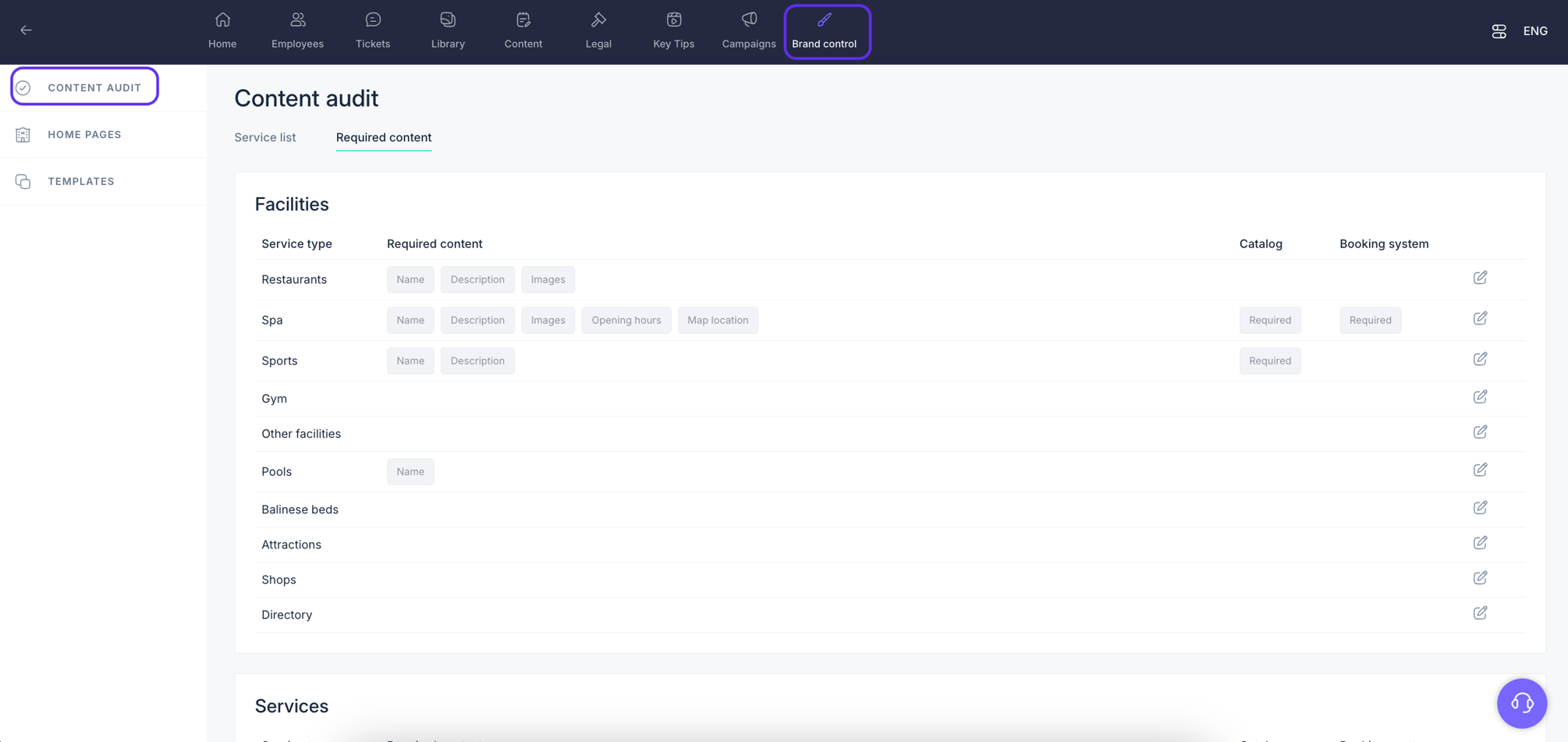The image size is (1568, 742).
Task: Edit the Shops row
Action: point(1480,578)
